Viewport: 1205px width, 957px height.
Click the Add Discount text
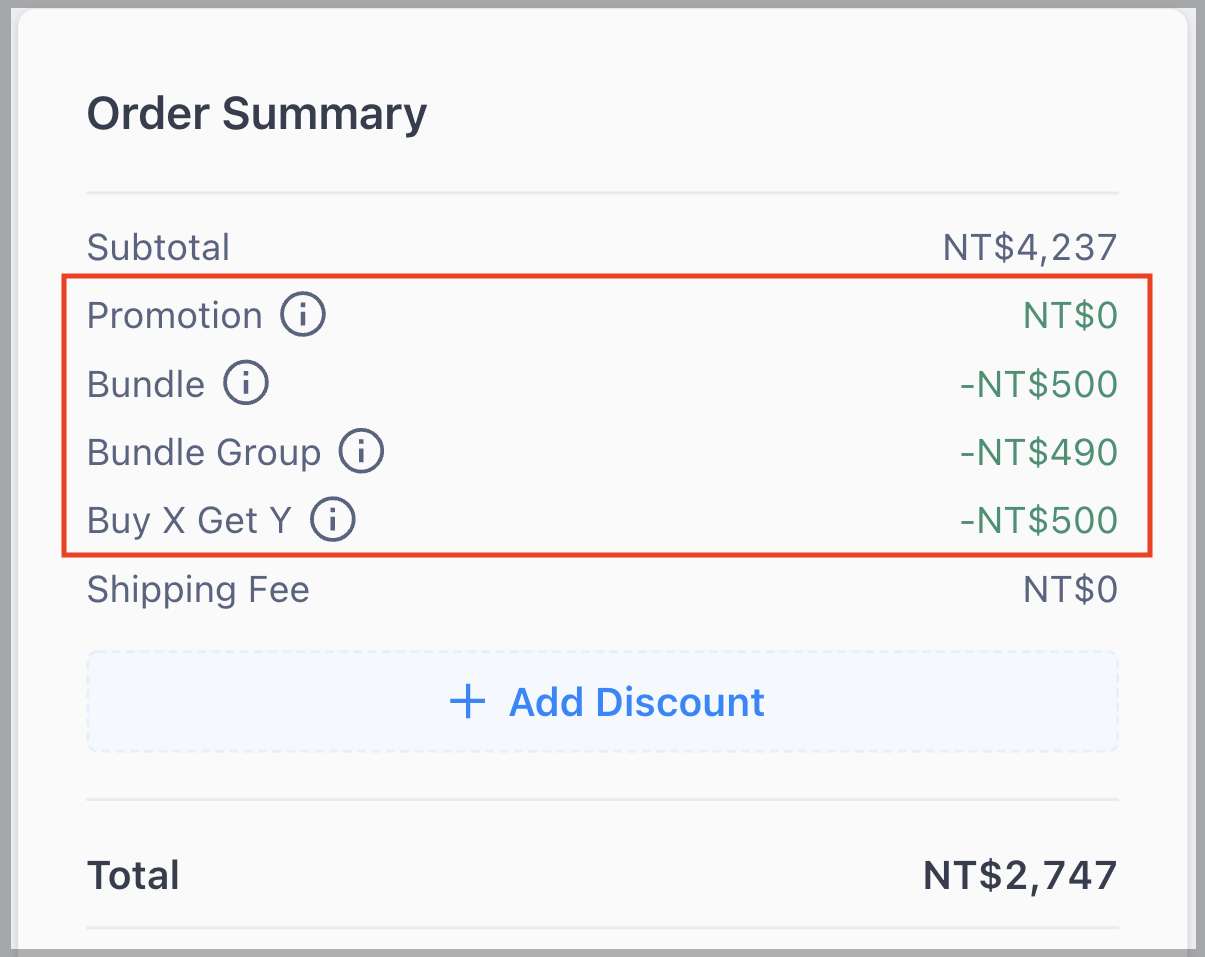pos(637,702)
